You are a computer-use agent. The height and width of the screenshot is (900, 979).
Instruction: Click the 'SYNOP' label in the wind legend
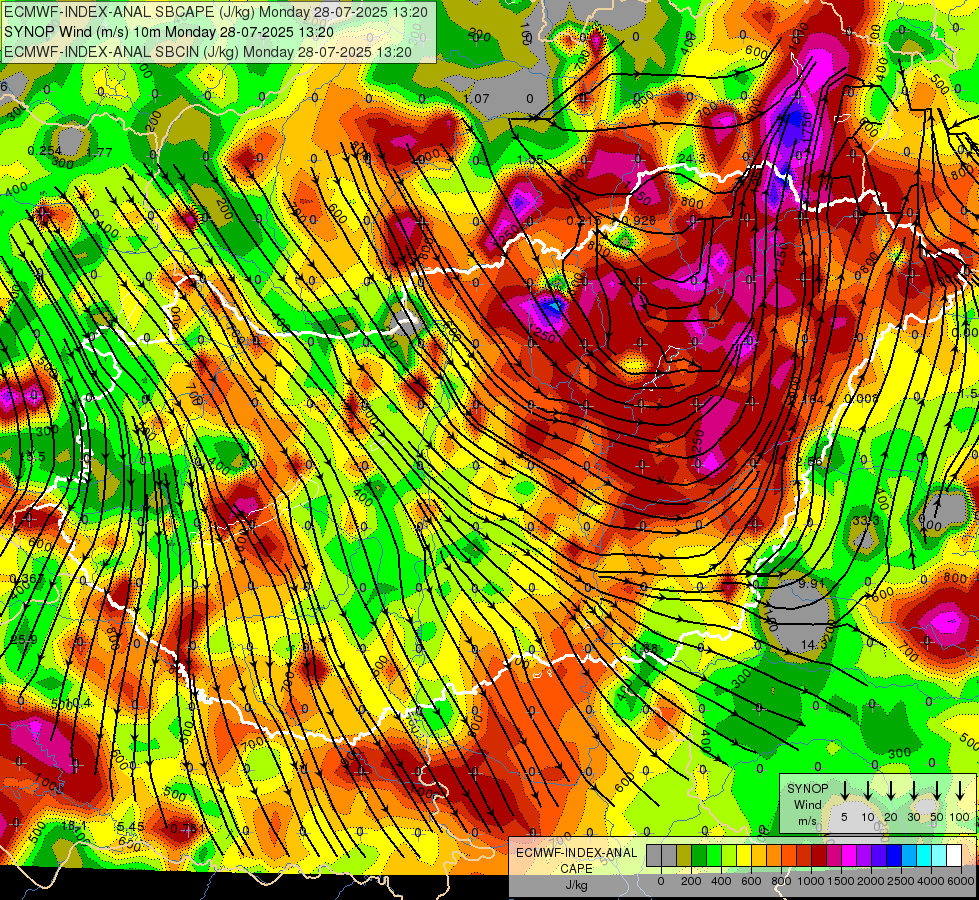tap(807, 788)
